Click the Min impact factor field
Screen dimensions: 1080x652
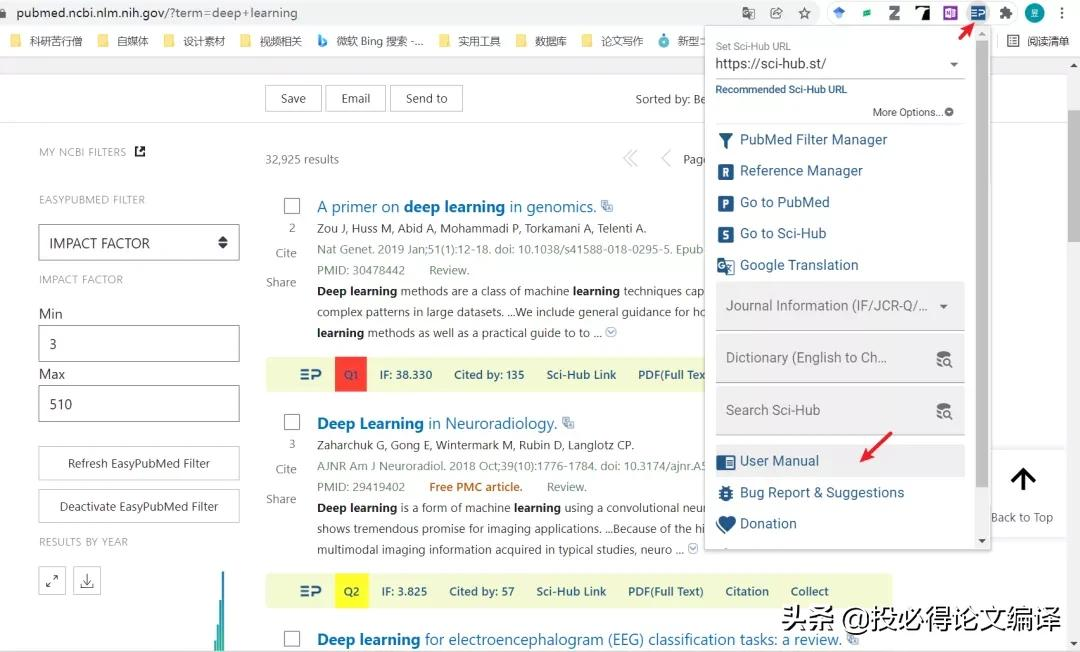(139, 344)
